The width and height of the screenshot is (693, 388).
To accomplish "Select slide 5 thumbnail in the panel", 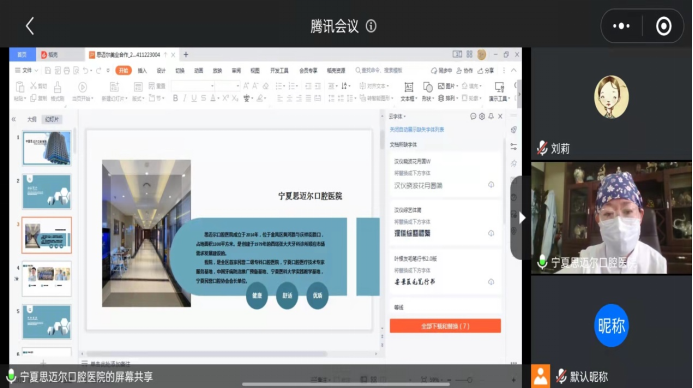I will click(x=46, y=321).
